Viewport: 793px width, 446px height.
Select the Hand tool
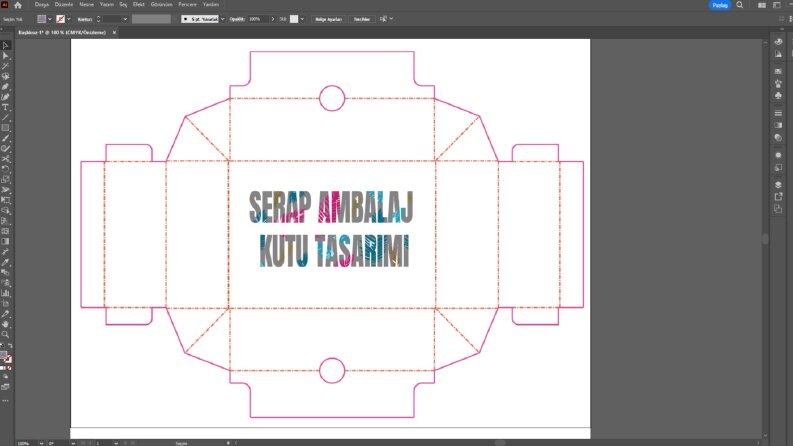(x=6, y=324)
